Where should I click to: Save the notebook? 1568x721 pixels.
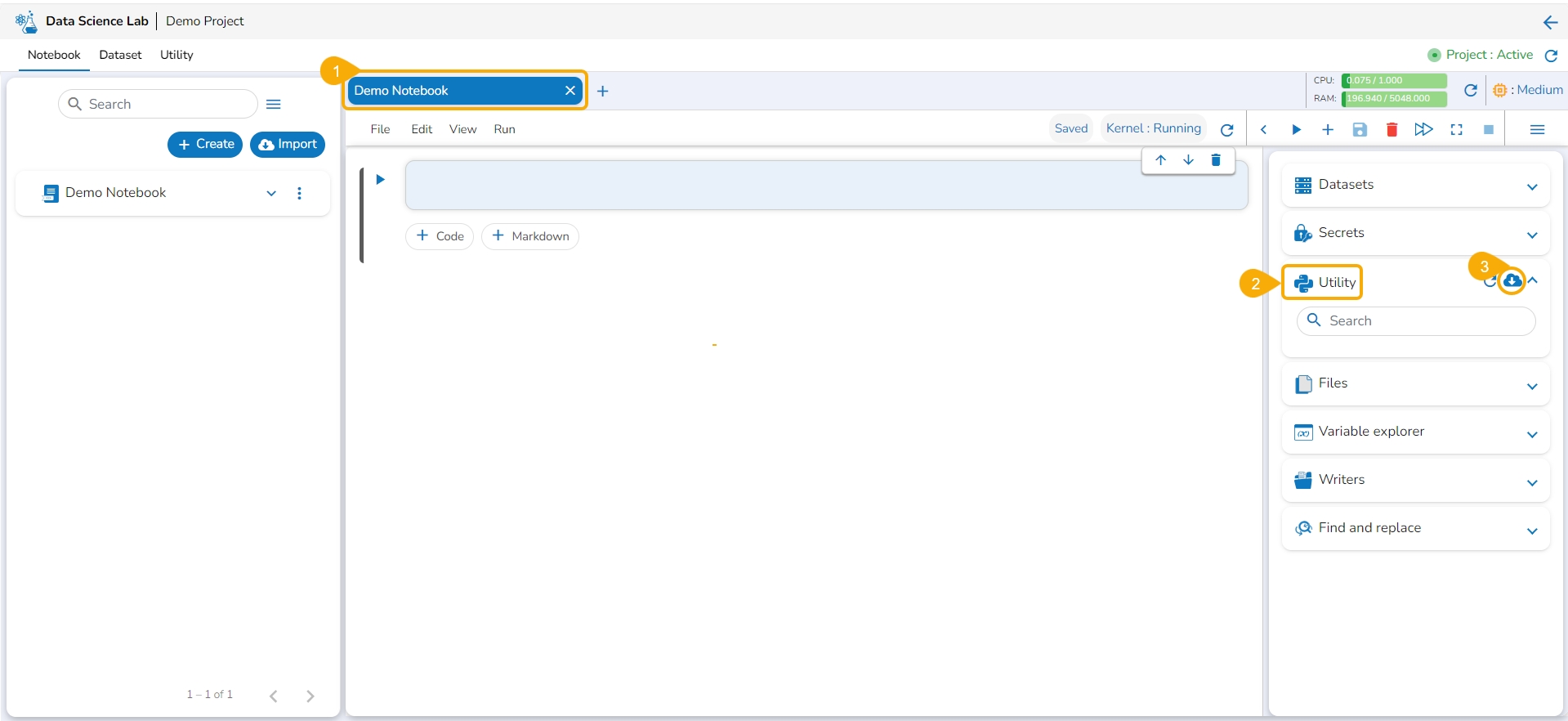[x=1360, y=130]
